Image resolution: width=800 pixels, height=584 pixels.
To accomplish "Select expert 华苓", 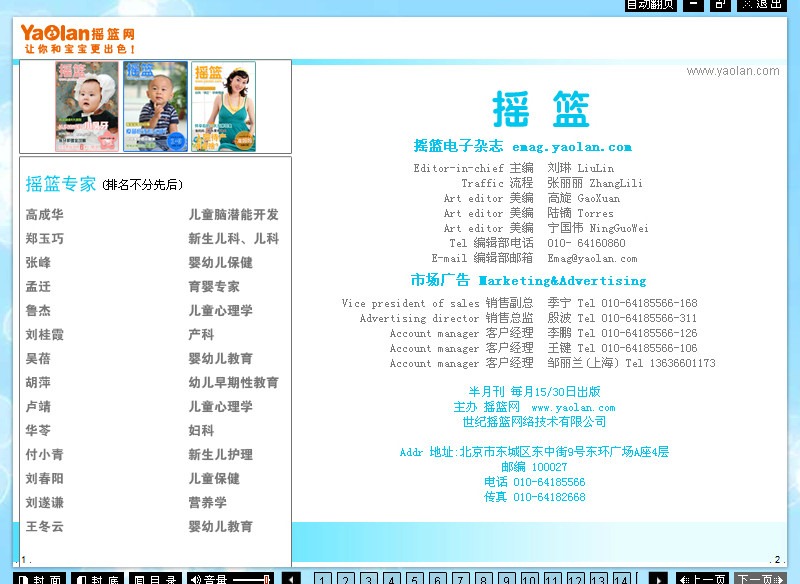I will [x=38, y=430].
